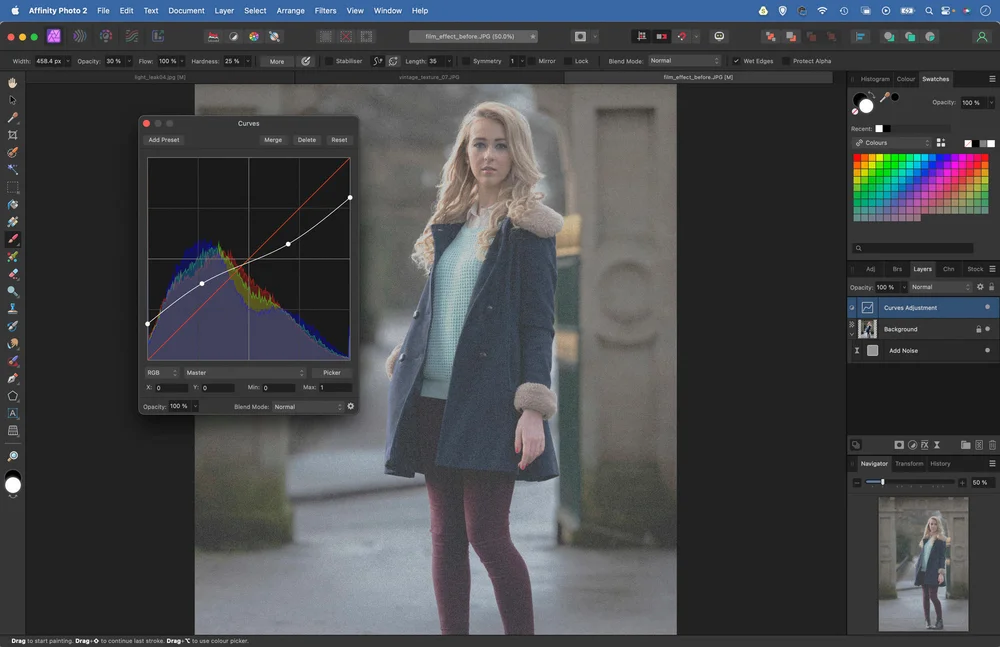
Task: Switch to Liquify Persona icon
Action: (80, 36)
